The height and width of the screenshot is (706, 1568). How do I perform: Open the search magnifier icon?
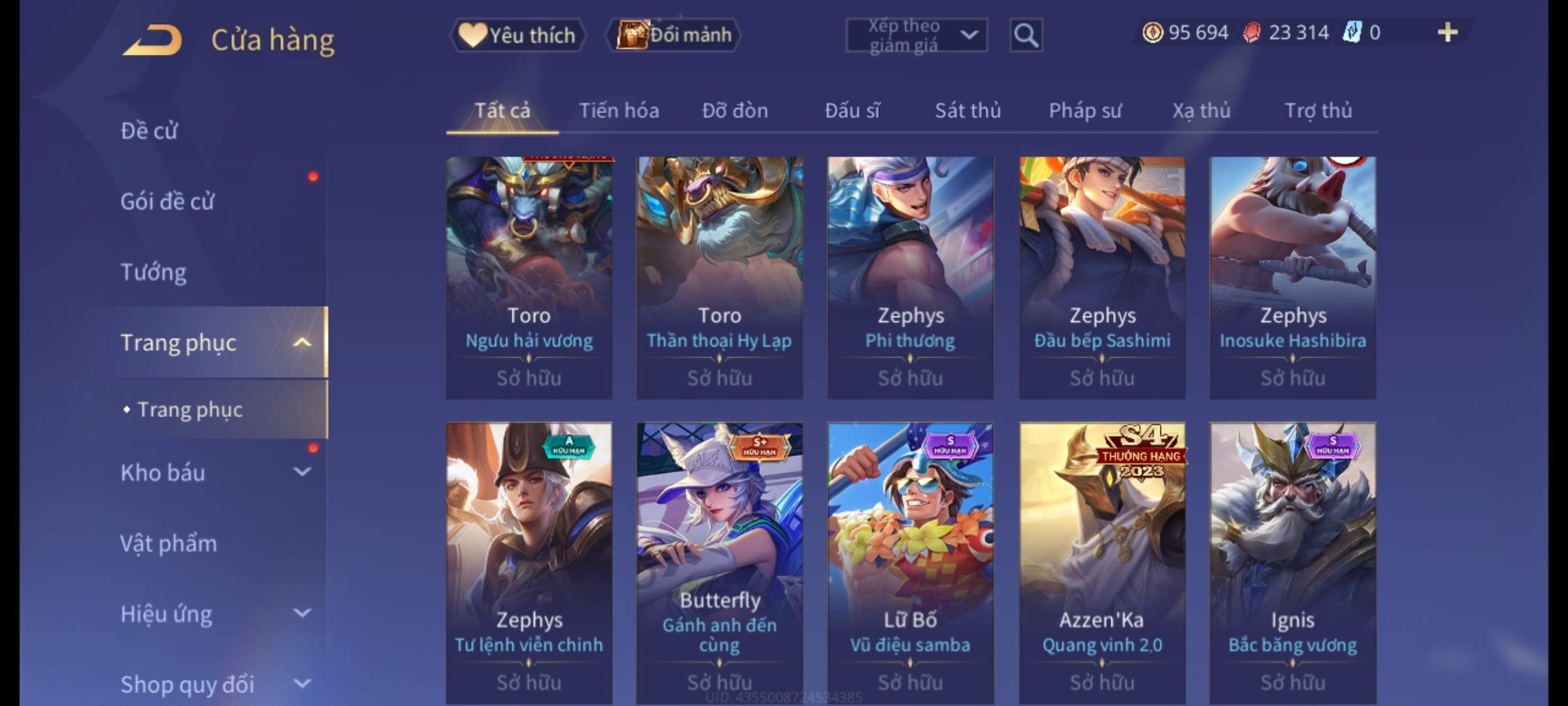coord(1026,35)
